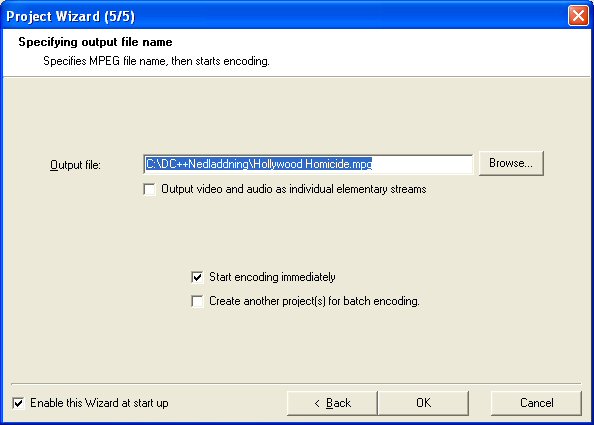Click the Output file: label
This screenshot has width=594, height=425.
point(75,165)
